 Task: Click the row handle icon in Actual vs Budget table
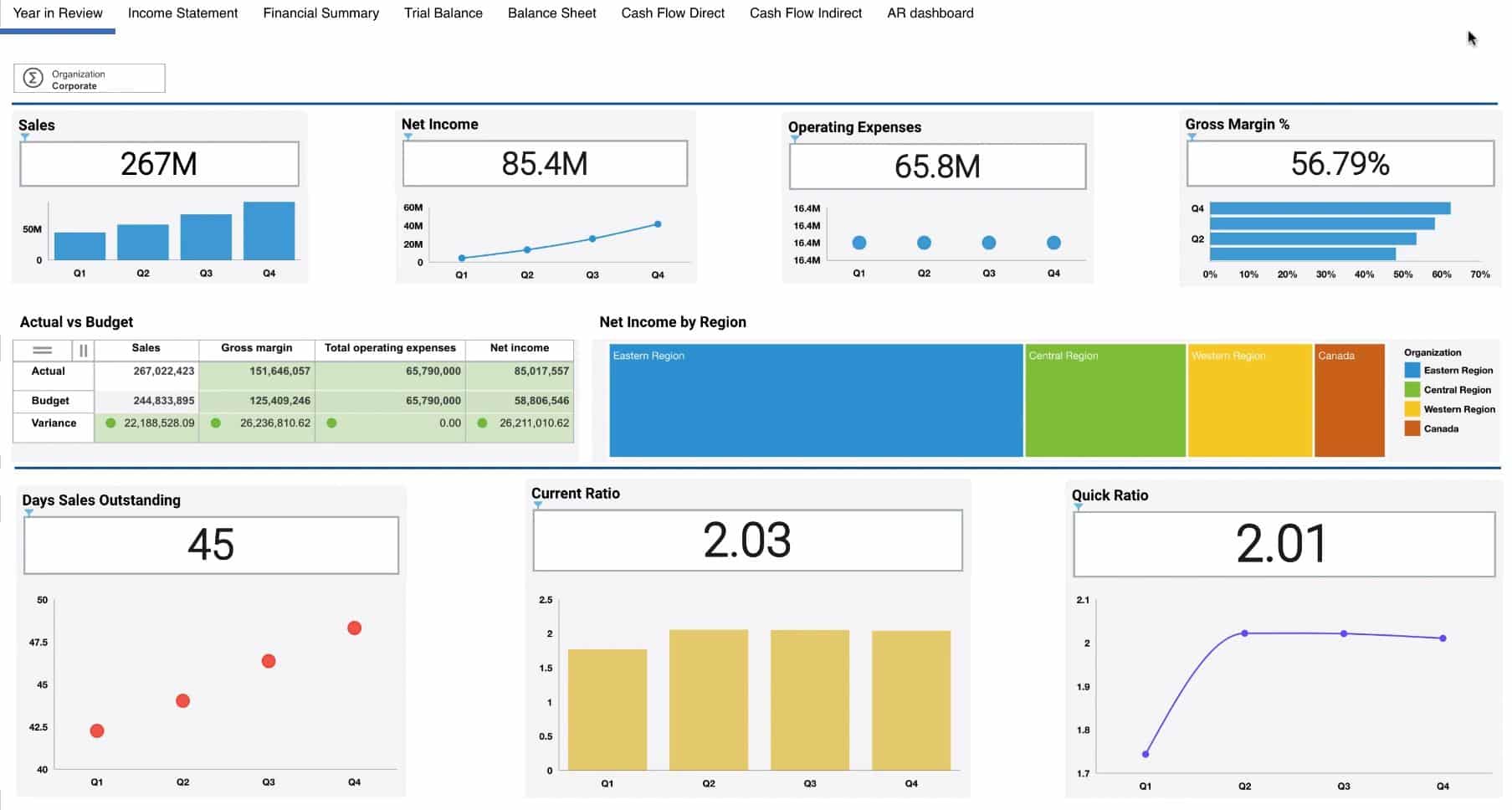42,350
